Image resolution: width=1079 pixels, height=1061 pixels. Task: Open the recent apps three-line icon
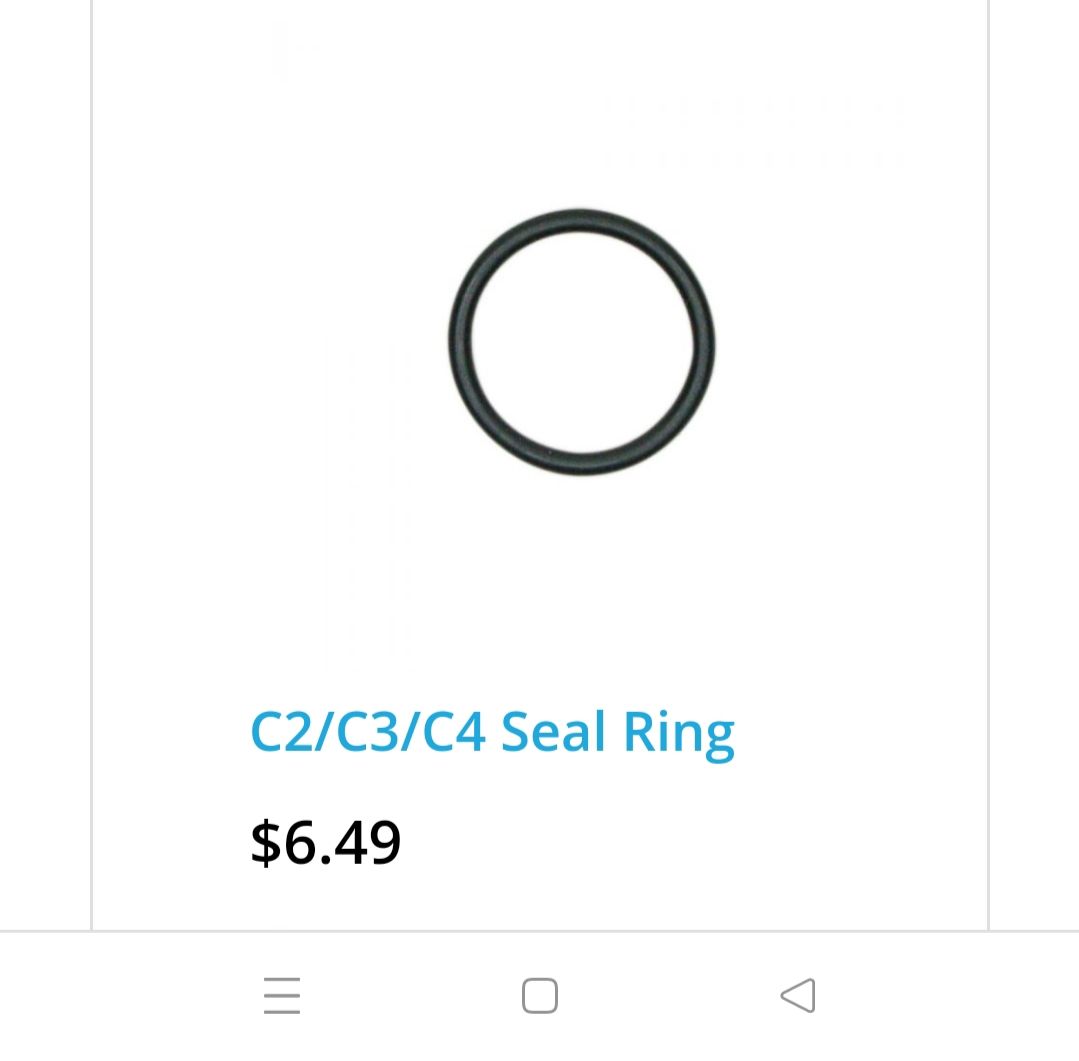tap(282, 996)
